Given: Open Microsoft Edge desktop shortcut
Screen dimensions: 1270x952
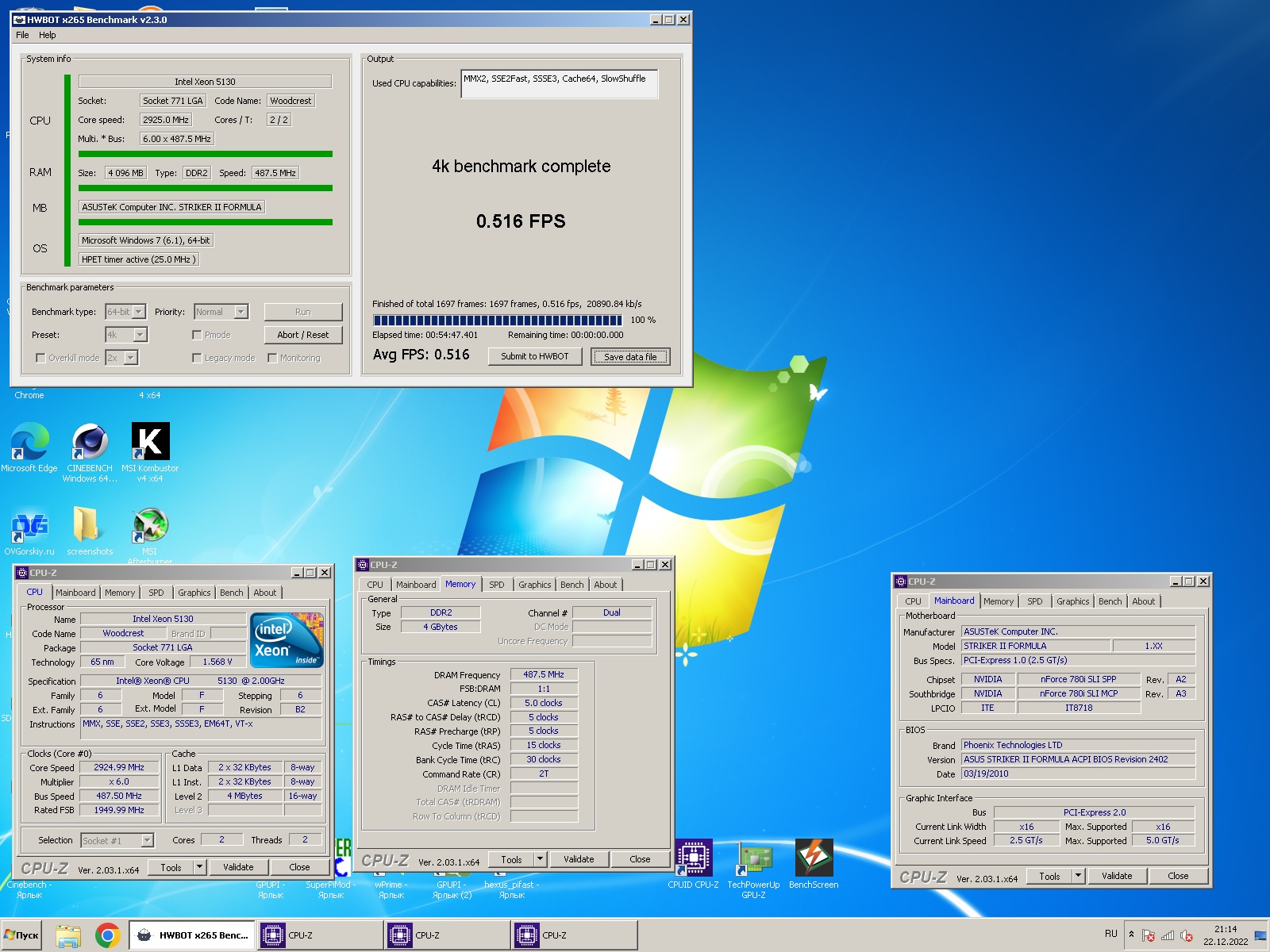Looking at the screenshot, I should pos(29,447).
